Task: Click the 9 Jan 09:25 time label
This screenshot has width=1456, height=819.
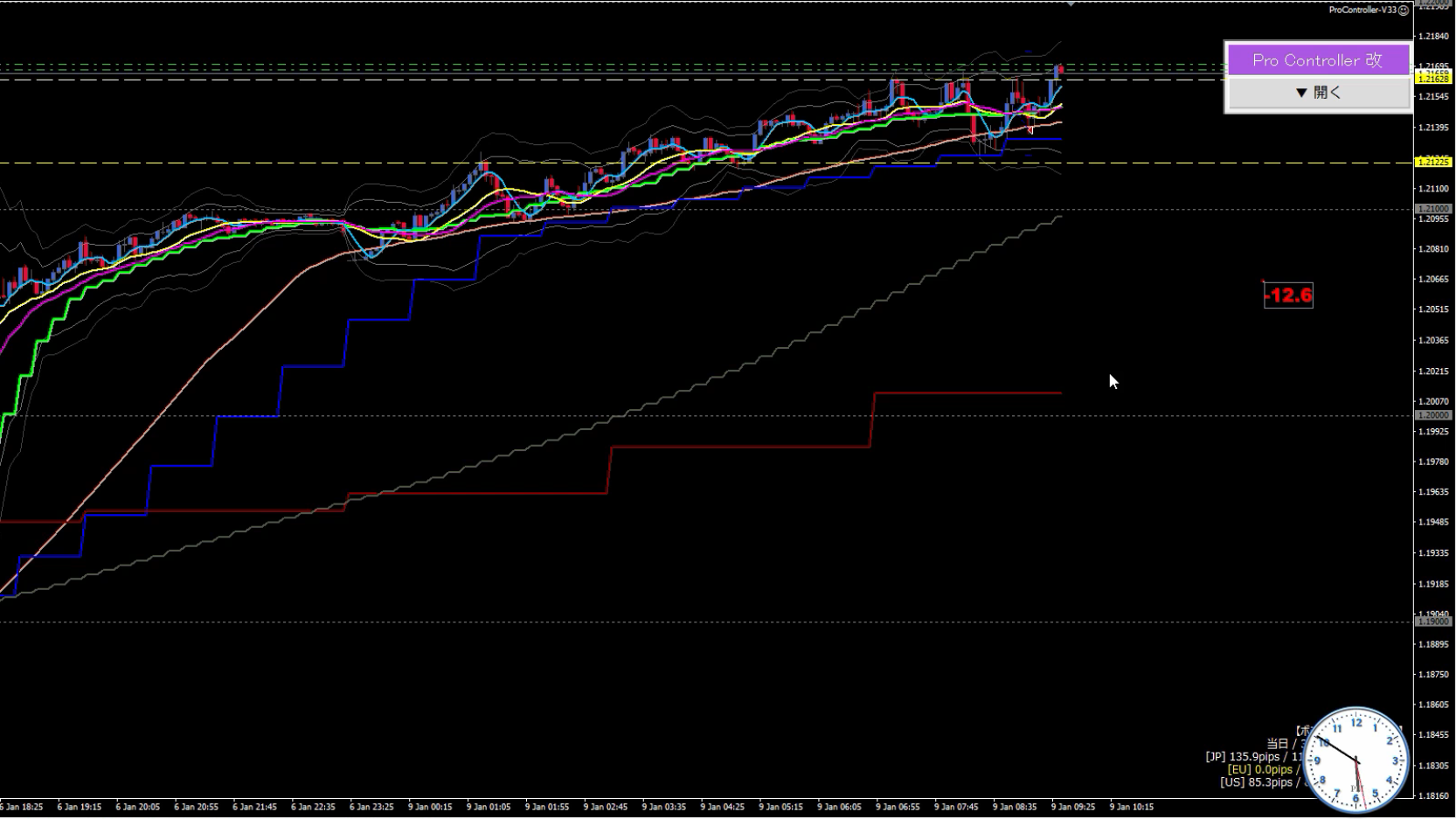Action: (x=1073, y=808)
